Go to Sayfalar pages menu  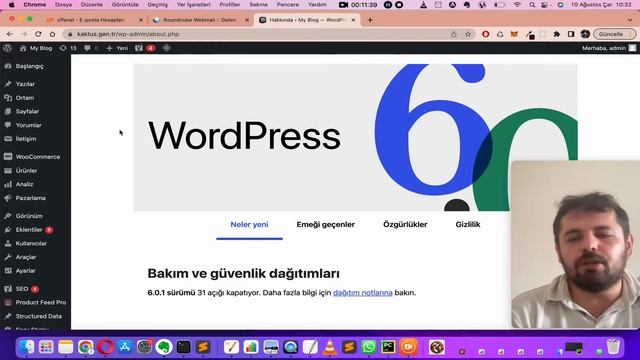click(27, 111)
